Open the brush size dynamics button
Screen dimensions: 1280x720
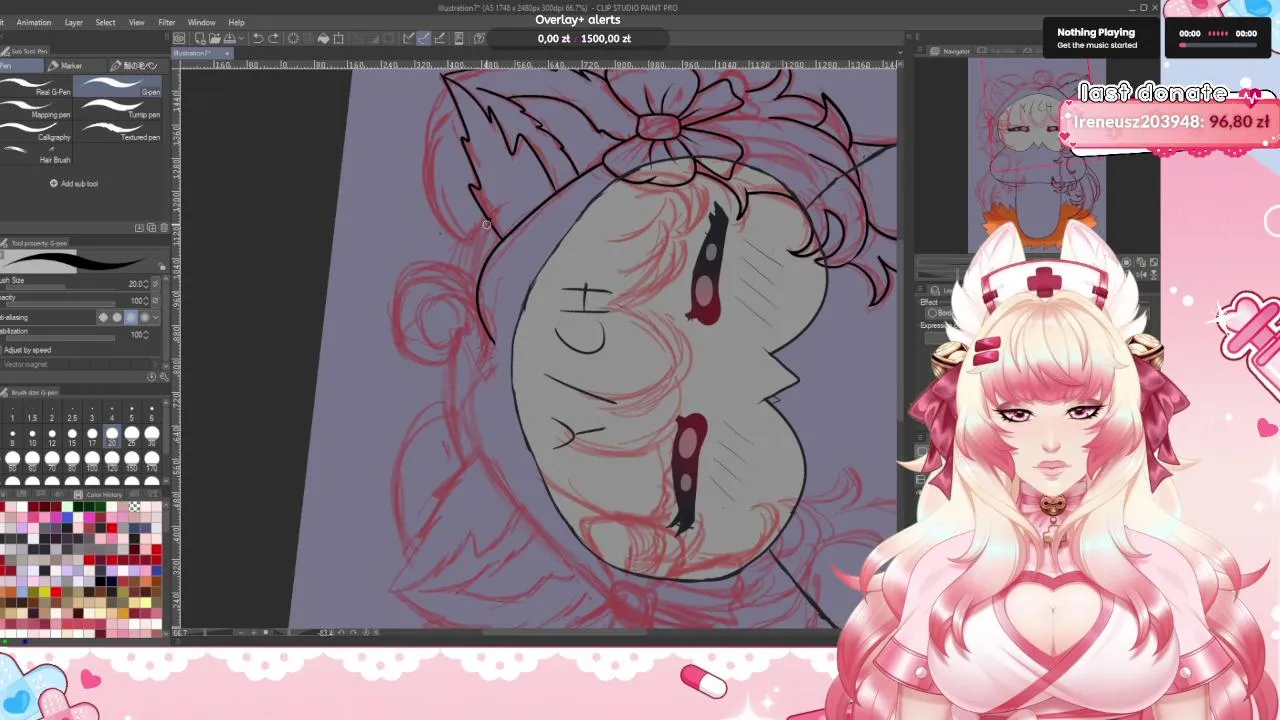point(155,284)
